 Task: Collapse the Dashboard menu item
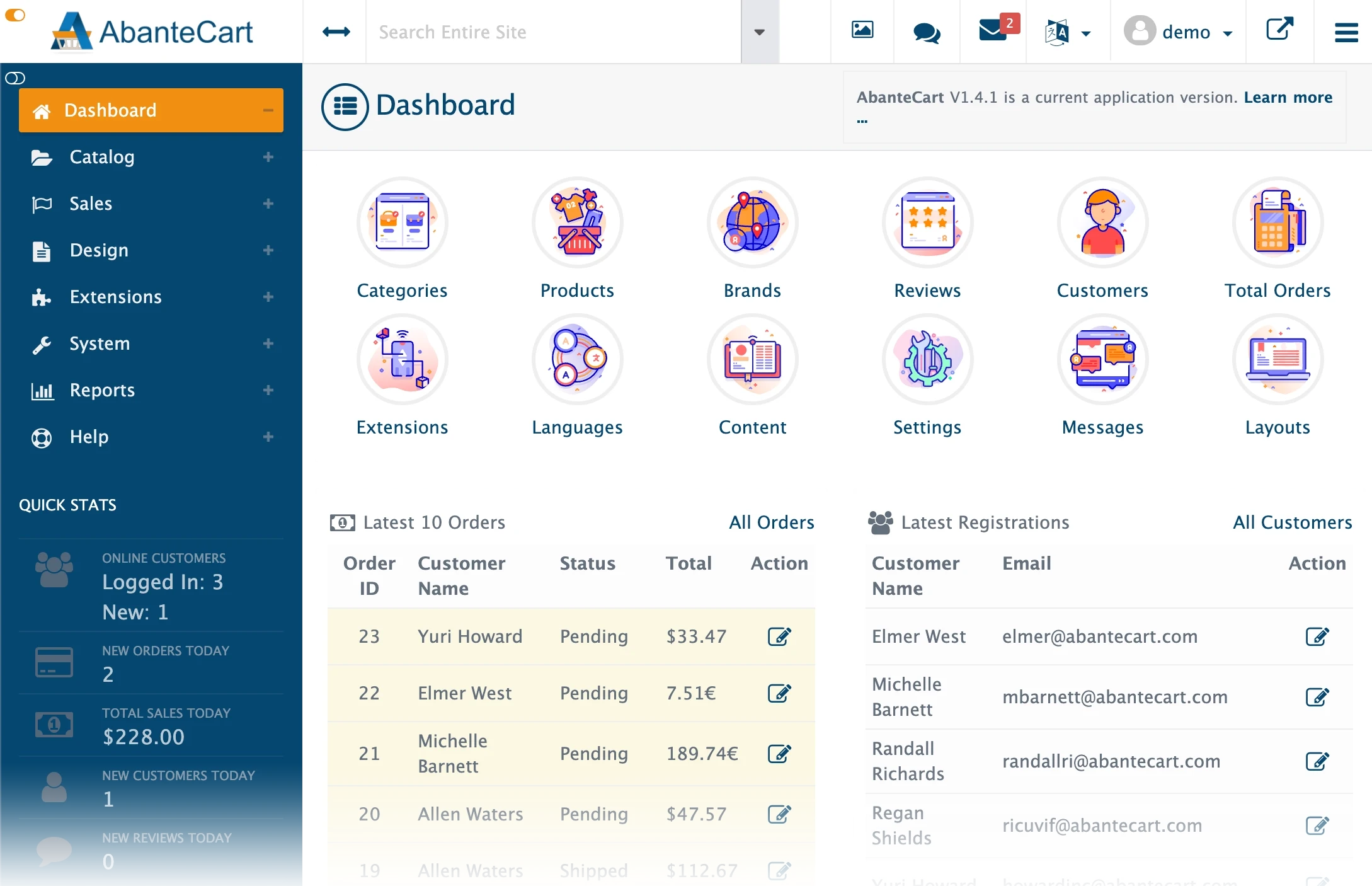(x=268, y=110)
